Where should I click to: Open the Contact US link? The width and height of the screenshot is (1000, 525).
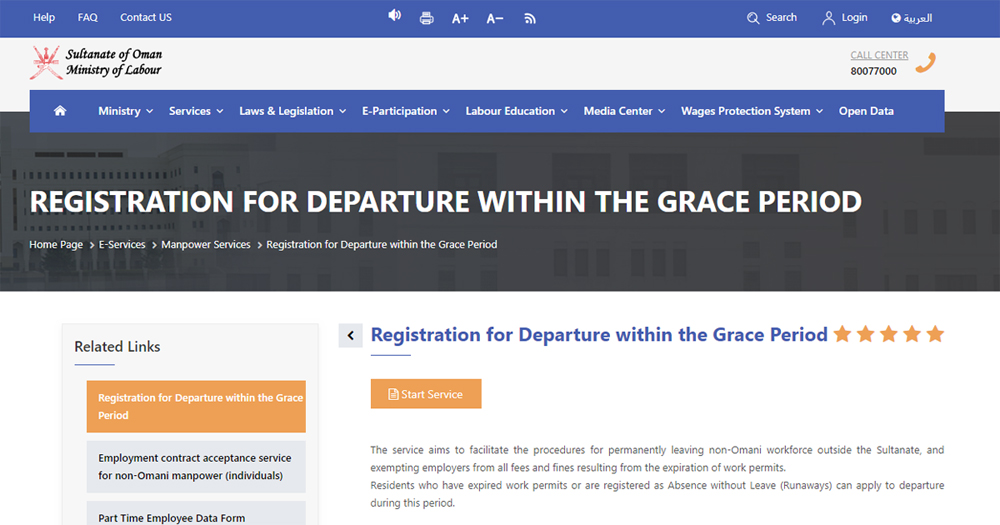pyautogui.click(x=146, y=17)
